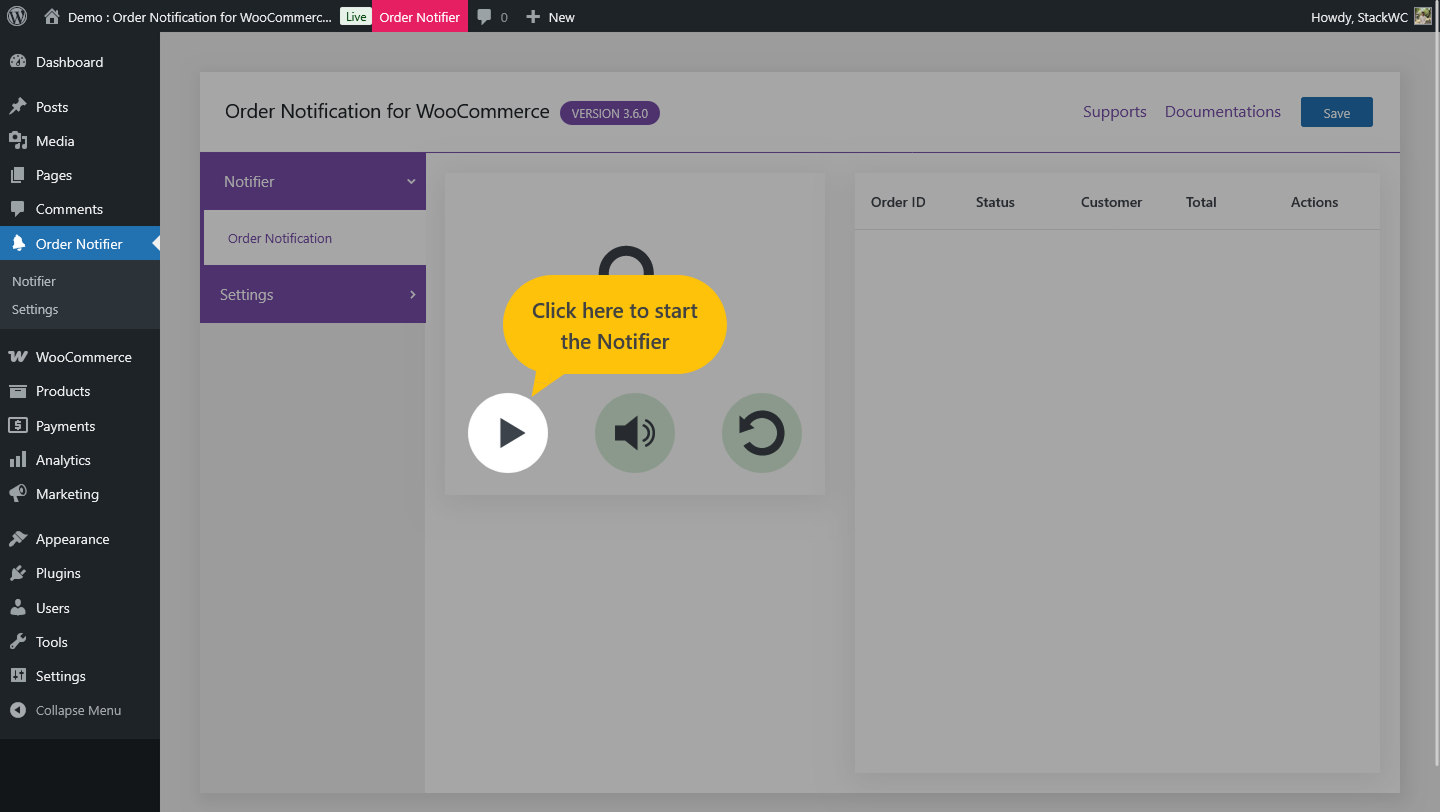Refresh the notifier with the reload icon
Image resolution: width=1440 pixels, height=812 pixels.
click(x=761, y=432)
